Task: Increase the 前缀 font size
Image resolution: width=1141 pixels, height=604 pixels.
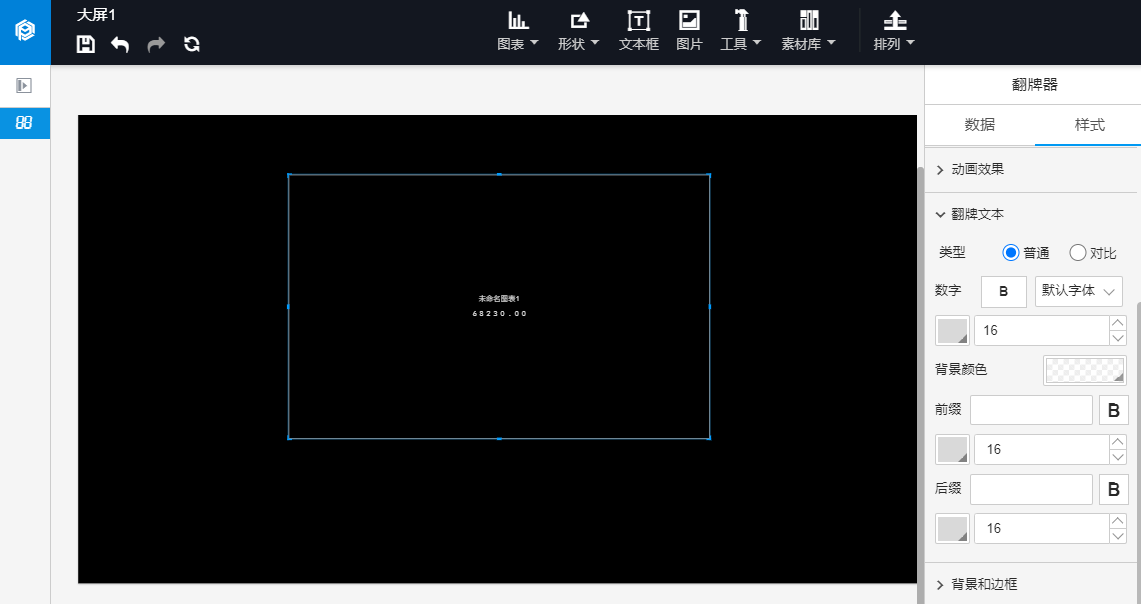Action: tap(1118, 442)
